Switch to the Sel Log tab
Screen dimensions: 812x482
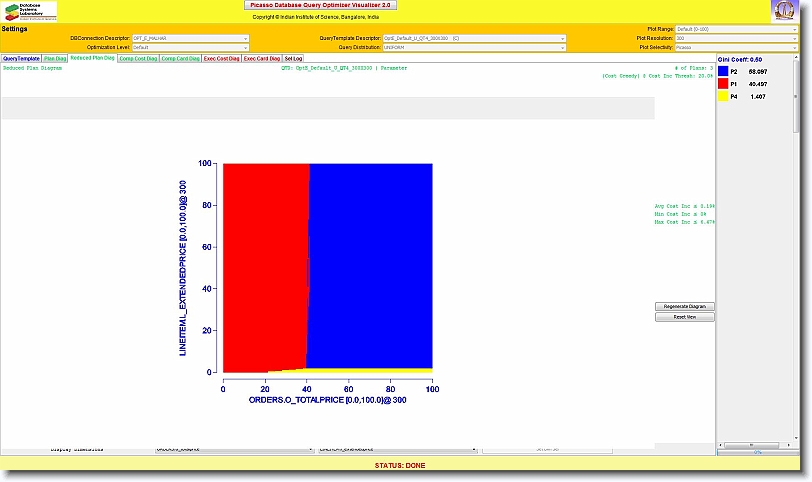(x=293, y=59)
